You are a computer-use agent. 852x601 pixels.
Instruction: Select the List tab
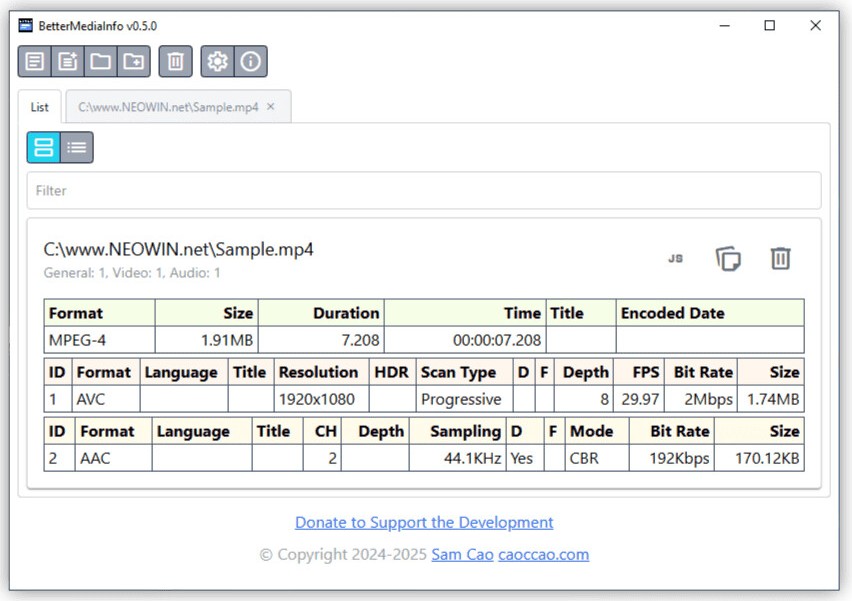coord(40,107)
